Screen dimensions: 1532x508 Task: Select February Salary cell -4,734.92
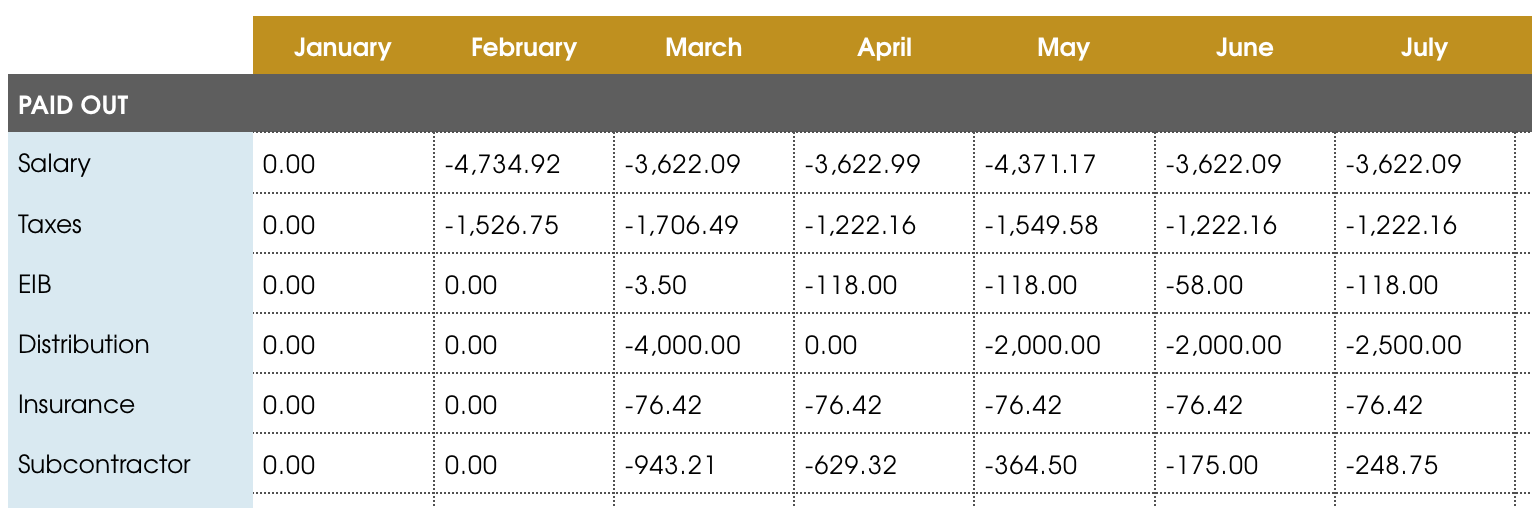coord(502,164)
